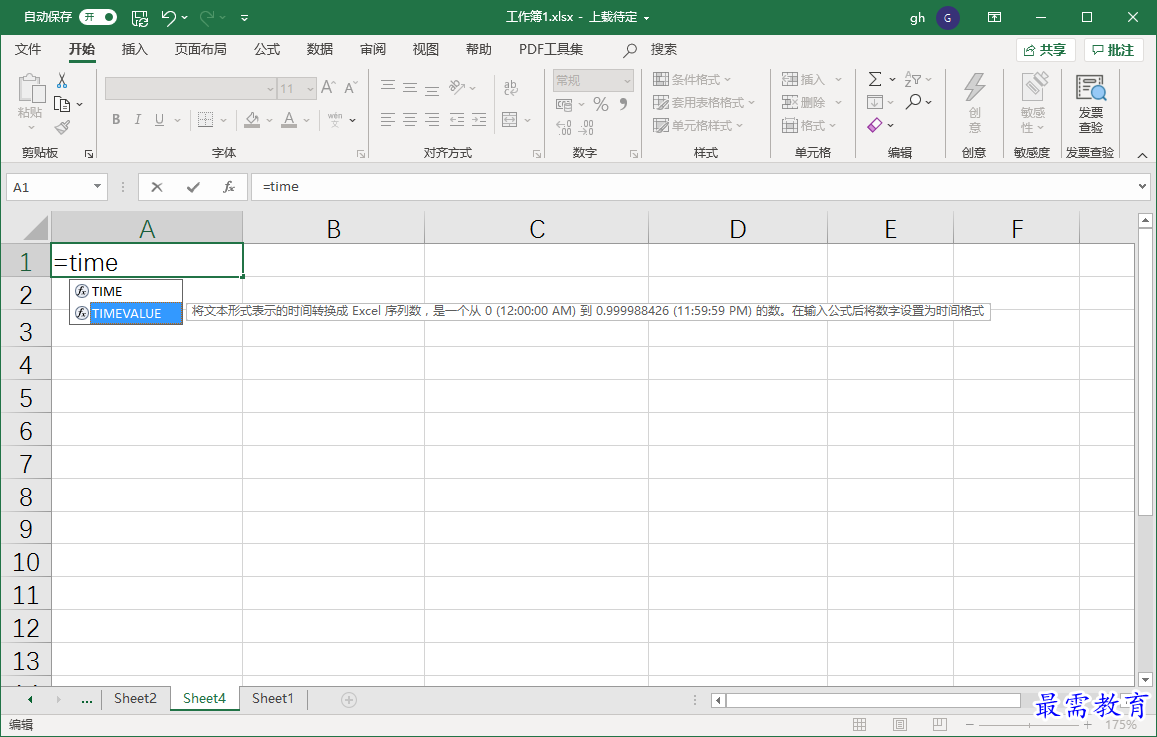Viewport: 1157px width, 737px height.
Task: Switch to the Sheet2 tab
Action: coord(135,699)
